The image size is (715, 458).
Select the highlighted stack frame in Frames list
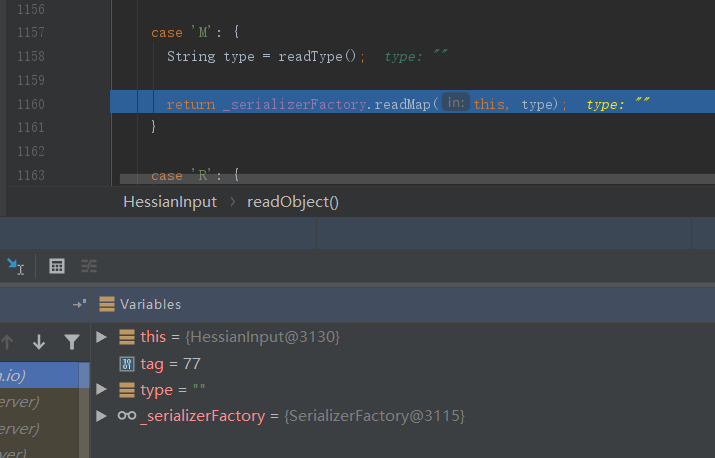[x=38, y=375]
